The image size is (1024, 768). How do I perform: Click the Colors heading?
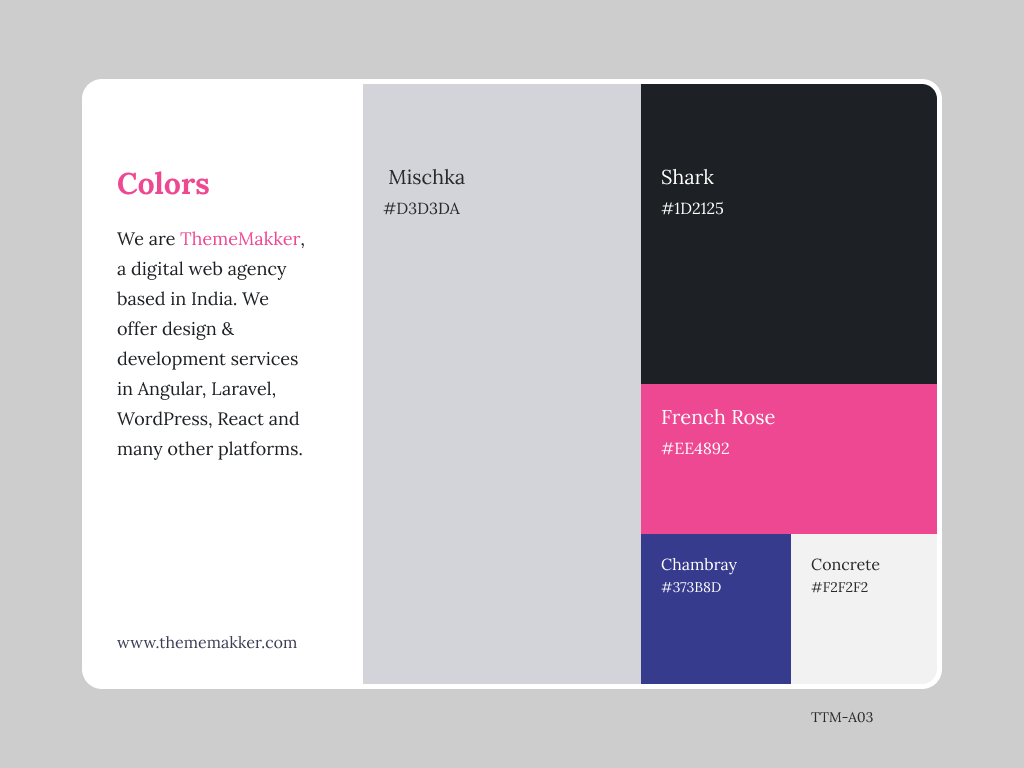click(x=163, y=184)
